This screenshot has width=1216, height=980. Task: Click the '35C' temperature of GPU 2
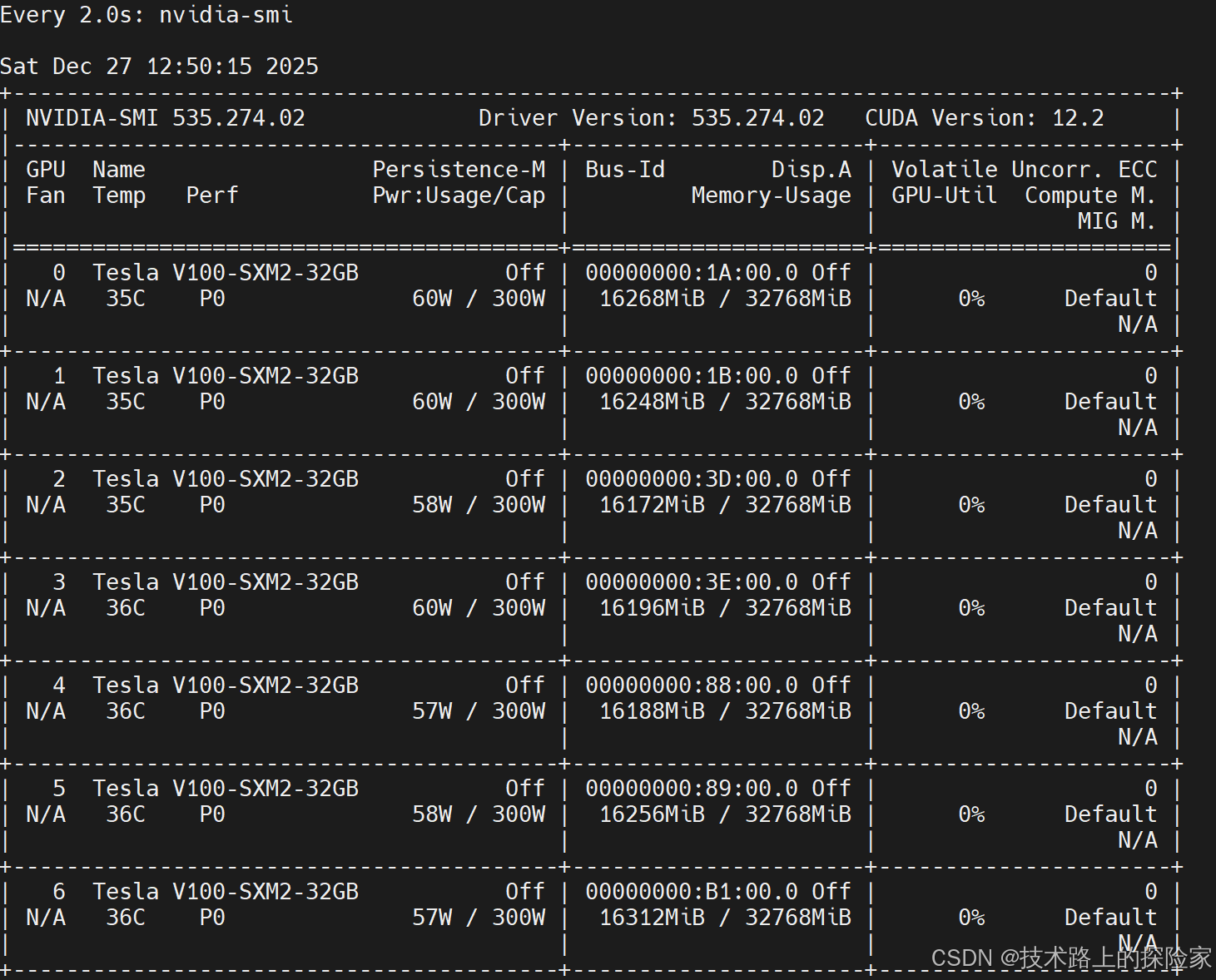click(126, 505)
